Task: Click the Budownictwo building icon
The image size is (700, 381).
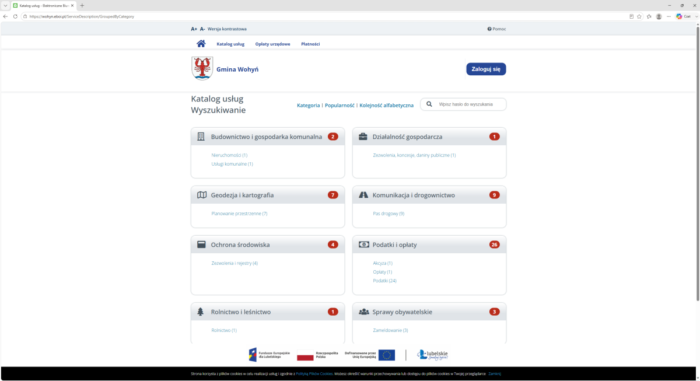Action: (x=201, y=137)
